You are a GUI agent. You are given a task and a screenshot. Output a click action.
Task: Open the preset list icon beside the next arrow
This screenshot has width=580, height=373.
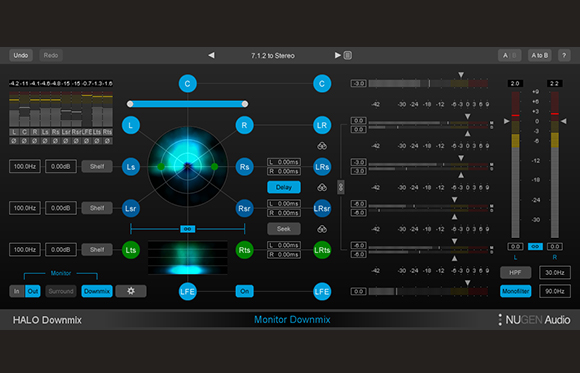click(x=348, y=56)
